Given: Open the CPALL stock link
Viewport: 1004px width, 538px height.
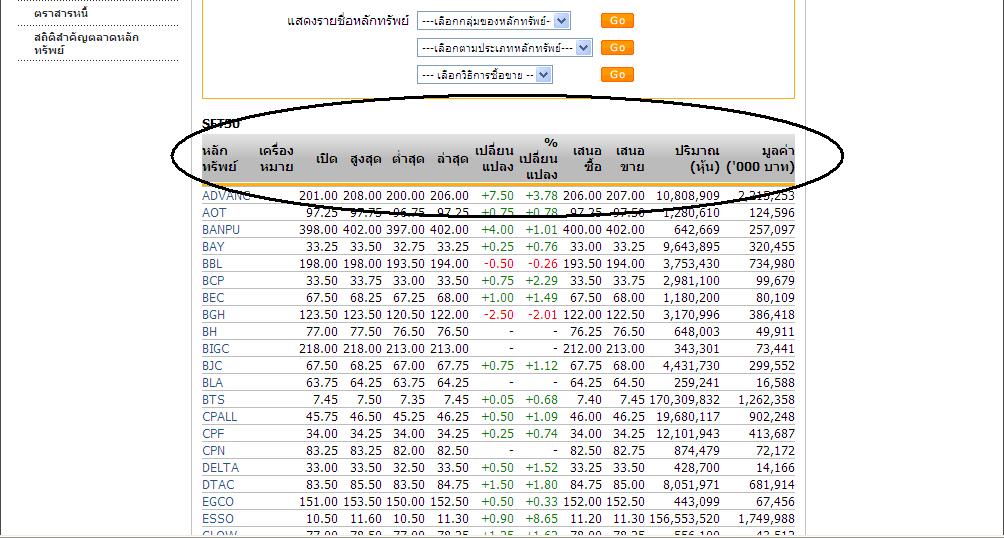Looking at the screenshot, I should coord(220,417).
